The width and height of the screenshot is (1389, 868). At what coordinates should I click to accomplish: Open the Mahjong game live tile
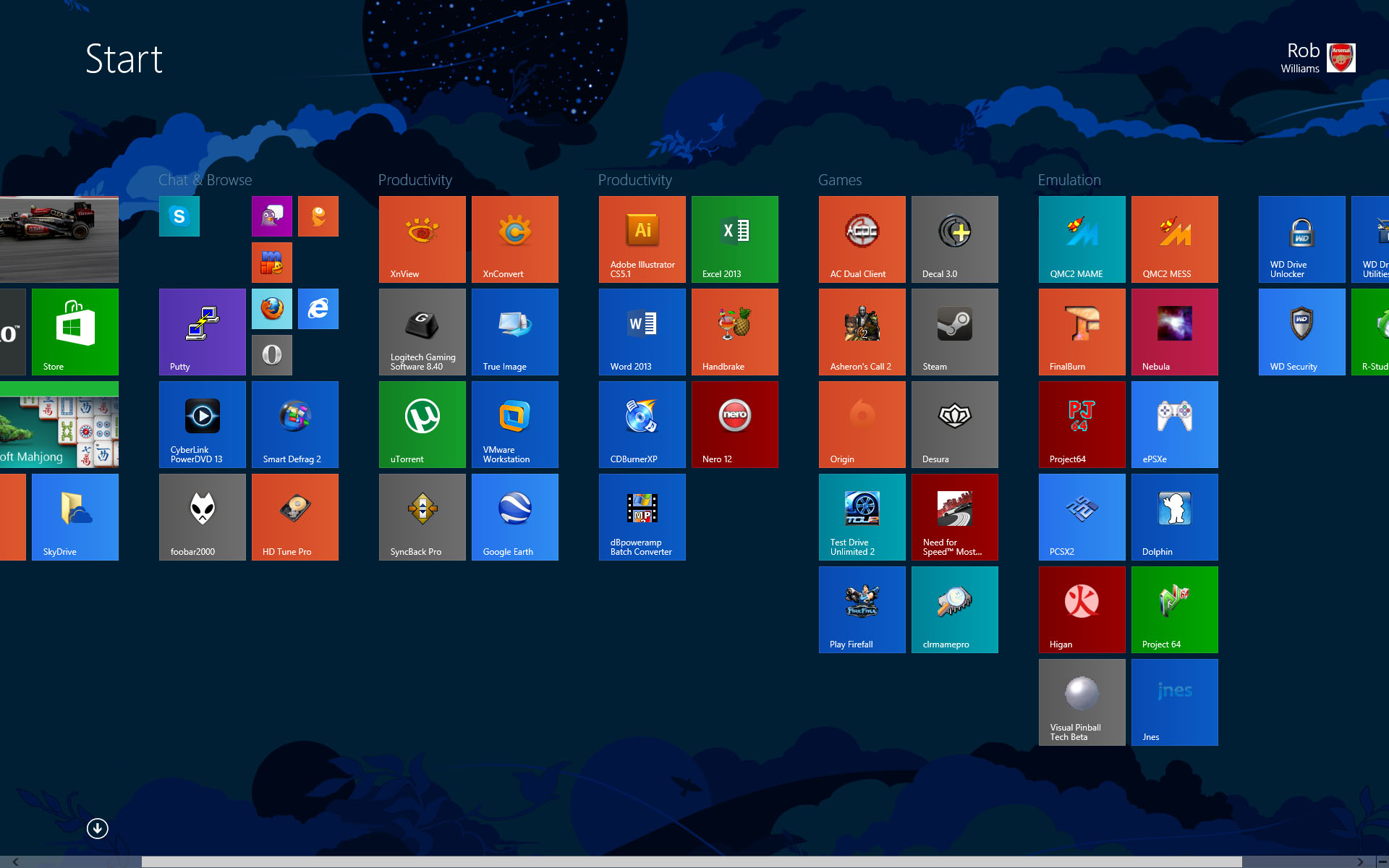59,425
